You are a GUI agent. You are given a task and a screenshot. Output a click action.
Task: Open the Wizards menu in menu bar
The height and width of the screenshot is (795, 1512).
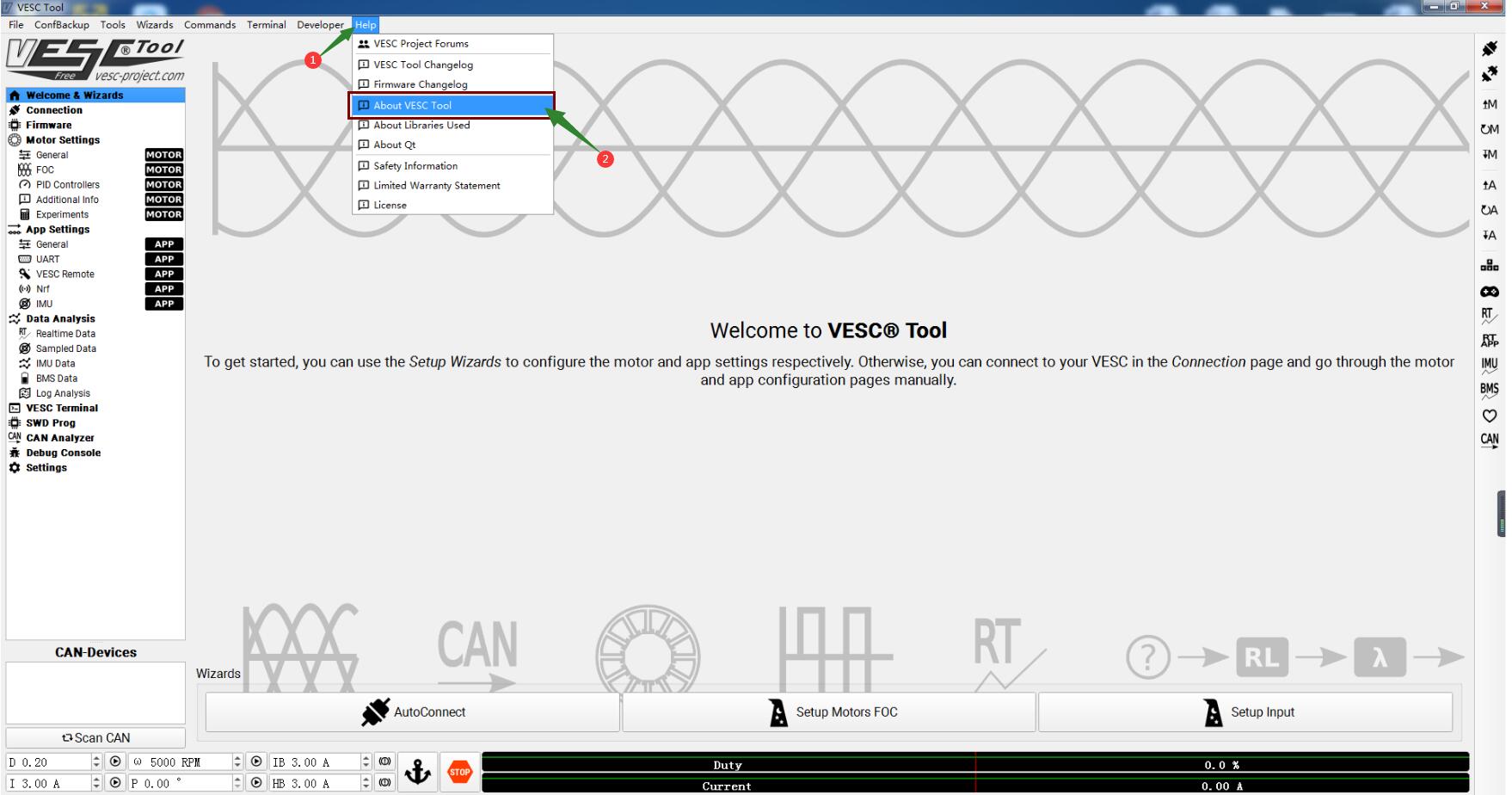pos(155,25)
